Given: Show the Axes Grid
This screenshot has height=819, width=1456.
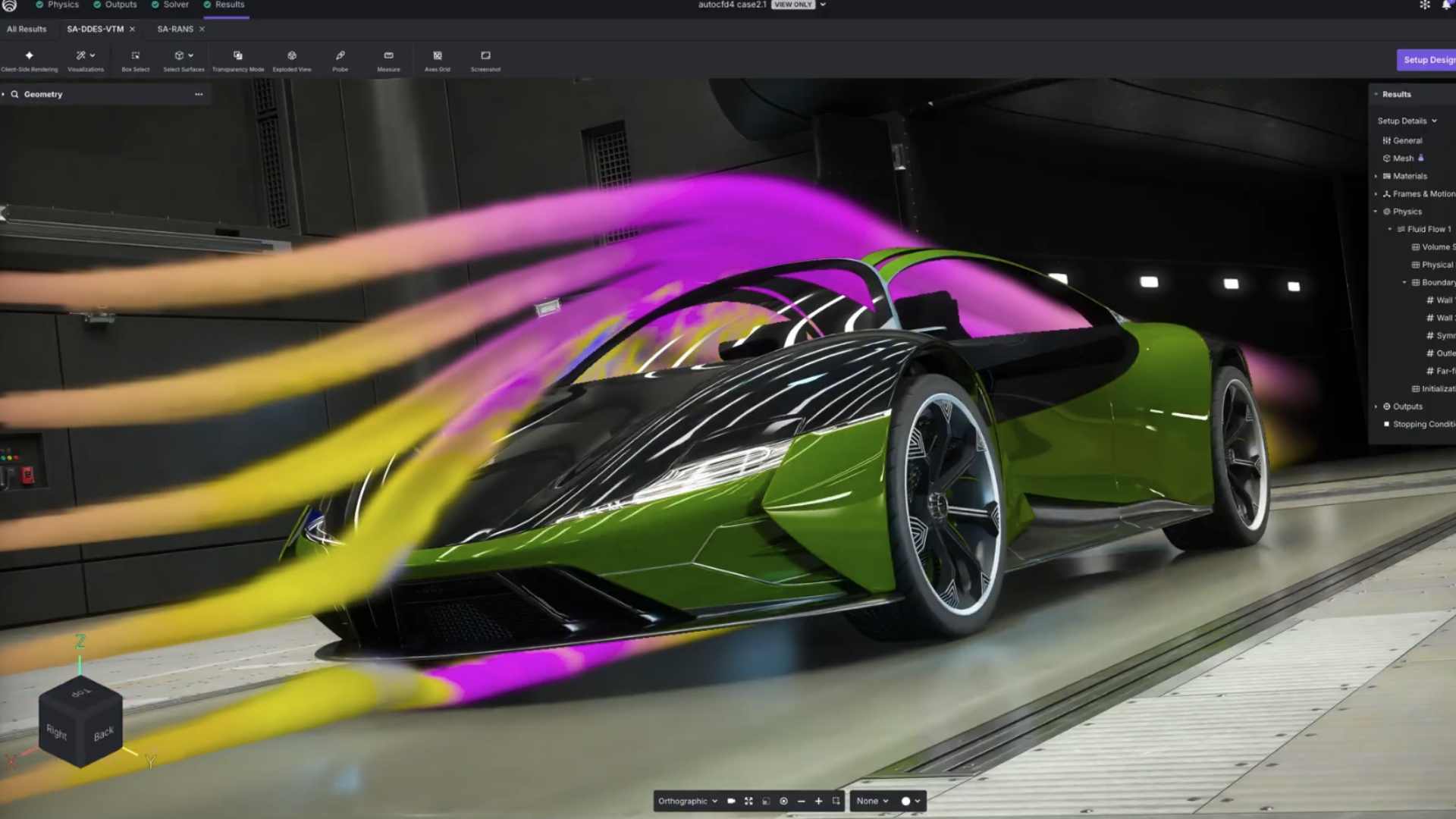Looking at the screenshot, I should click(x=437, y=59).
